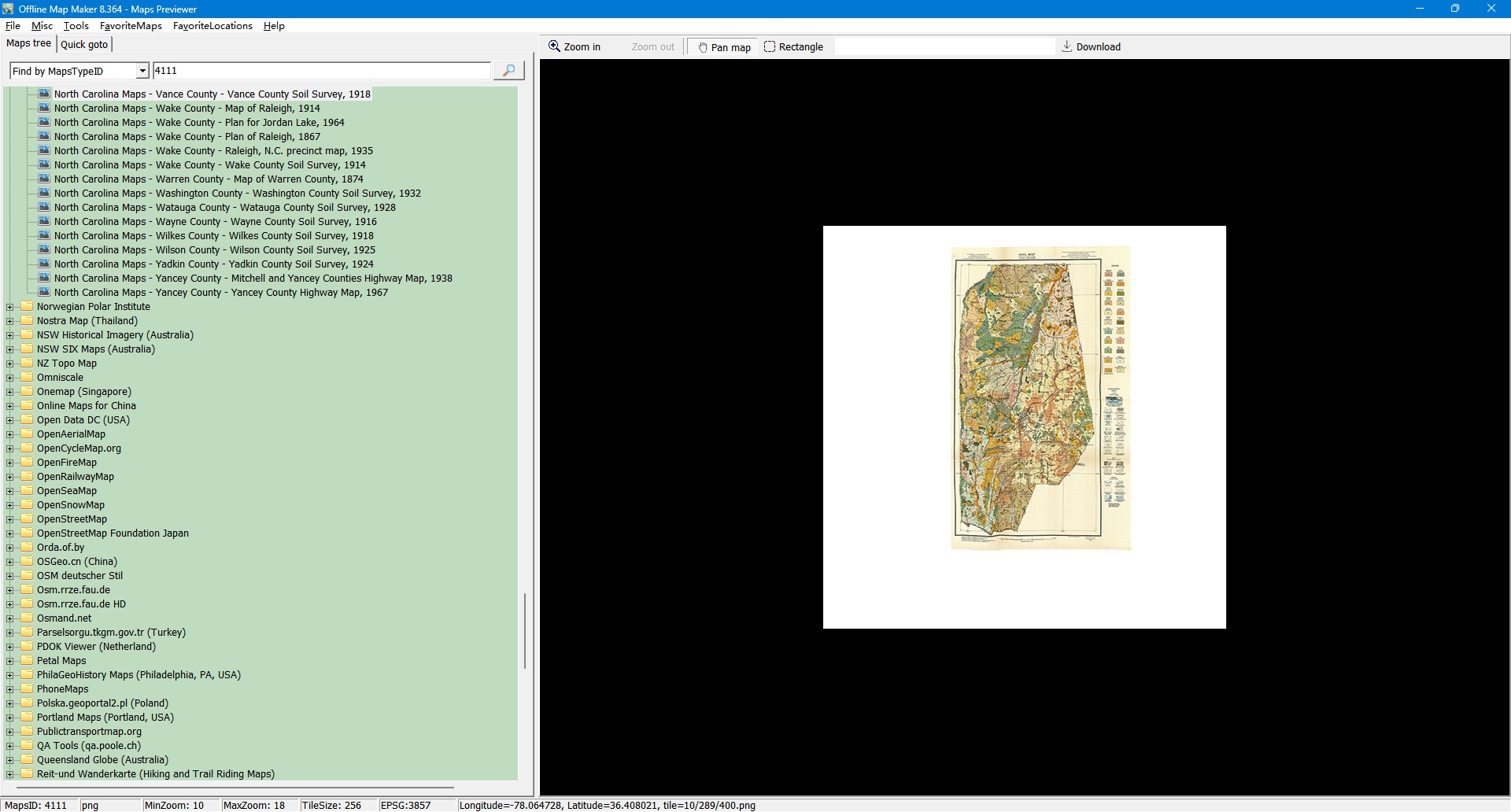Click the Petal Maps folder icon
This screenshot has width=1511, height=812.
point(28,661)
